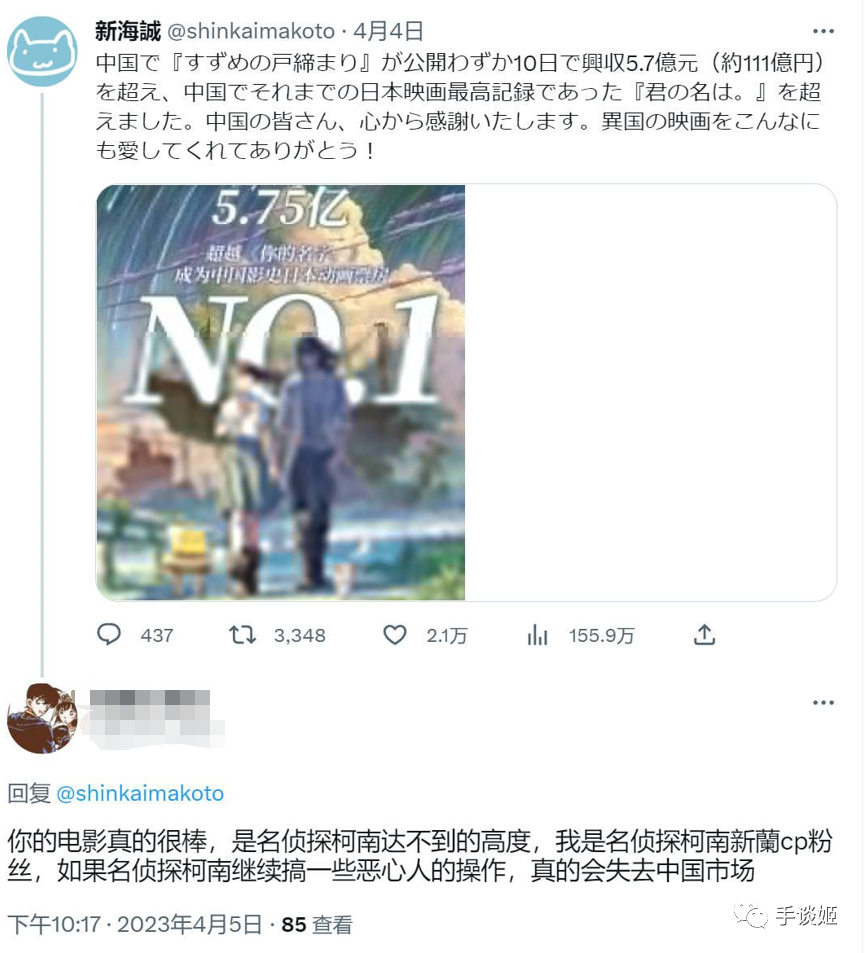Click the 437 replies count
The width and height of the screenshot is (865, 953).
point(157,636)
